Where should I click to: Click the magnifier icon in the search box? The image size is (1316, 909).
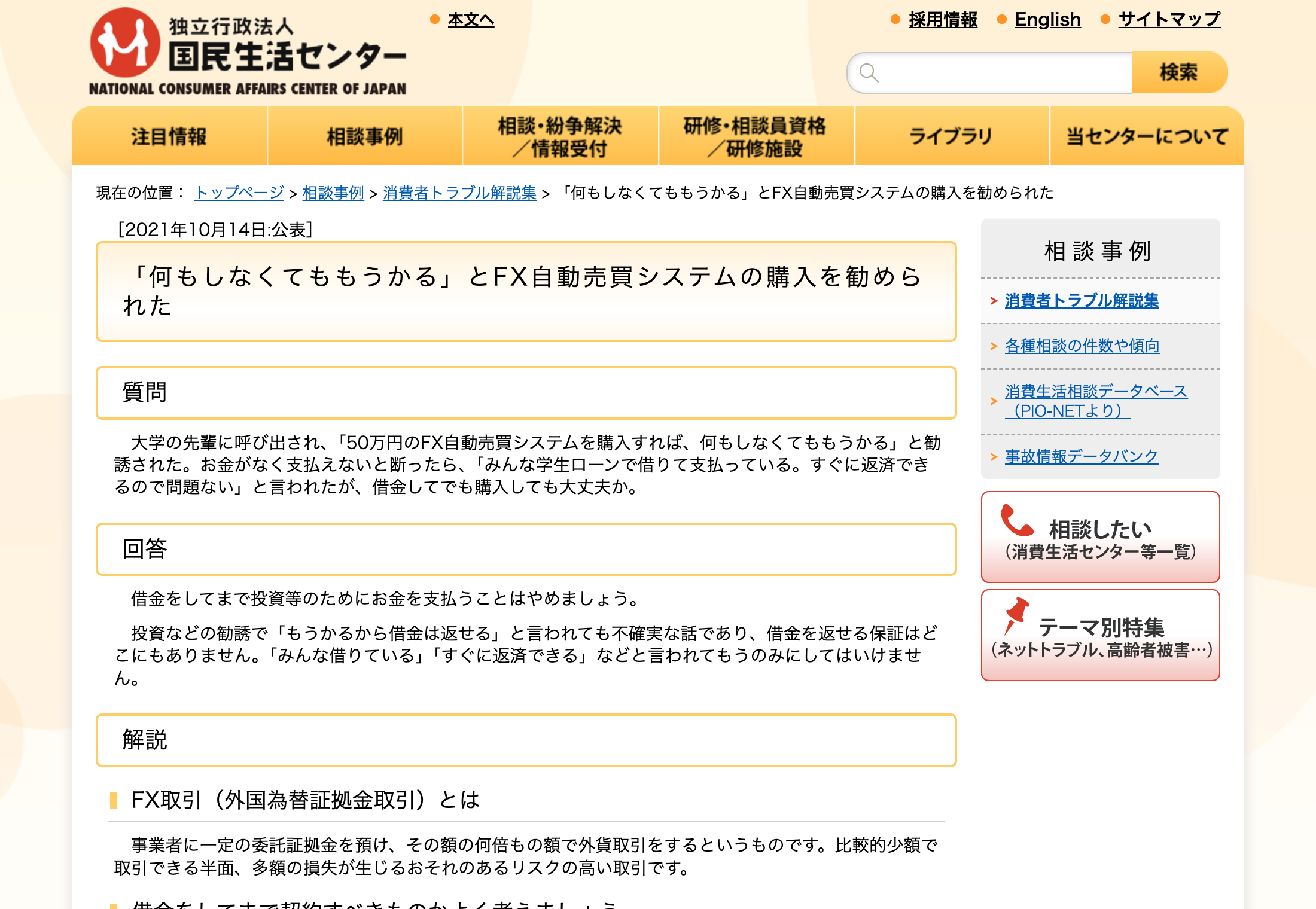click(x=869, y=73)
